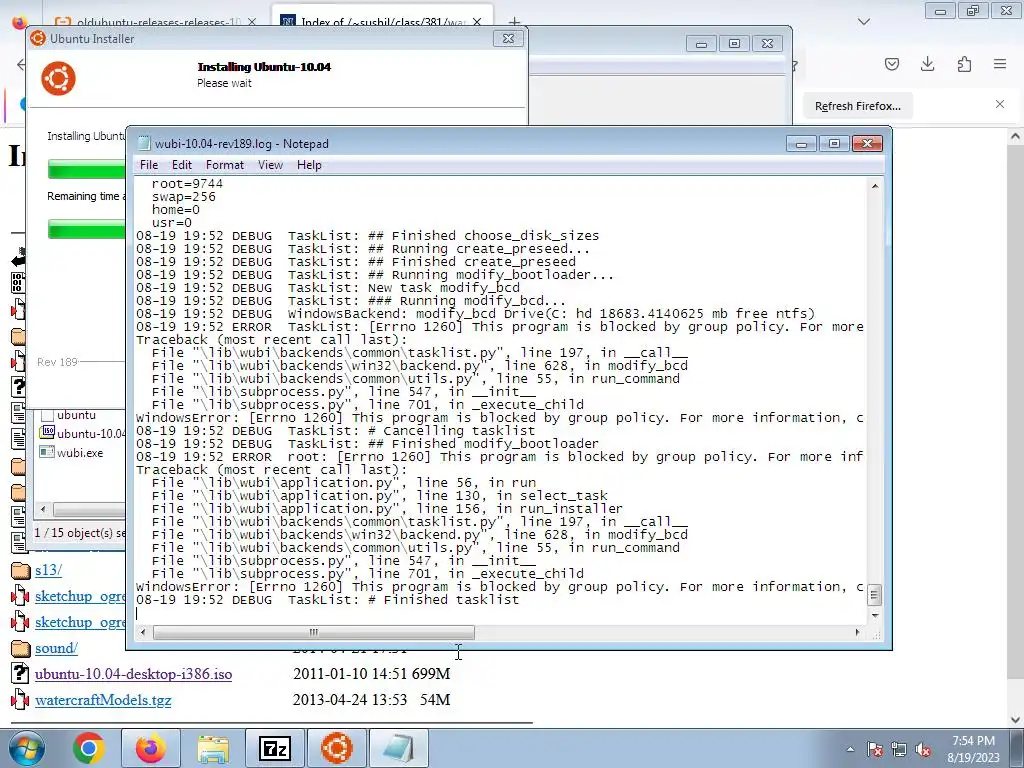1024x768 pixels.
Task: Click Notepad vertical scrollbar down arrow
Action: 874,615
